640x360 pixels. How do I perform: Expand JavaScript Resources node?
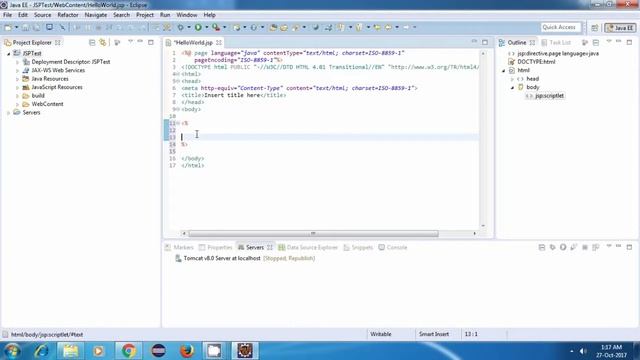(17, 87)
